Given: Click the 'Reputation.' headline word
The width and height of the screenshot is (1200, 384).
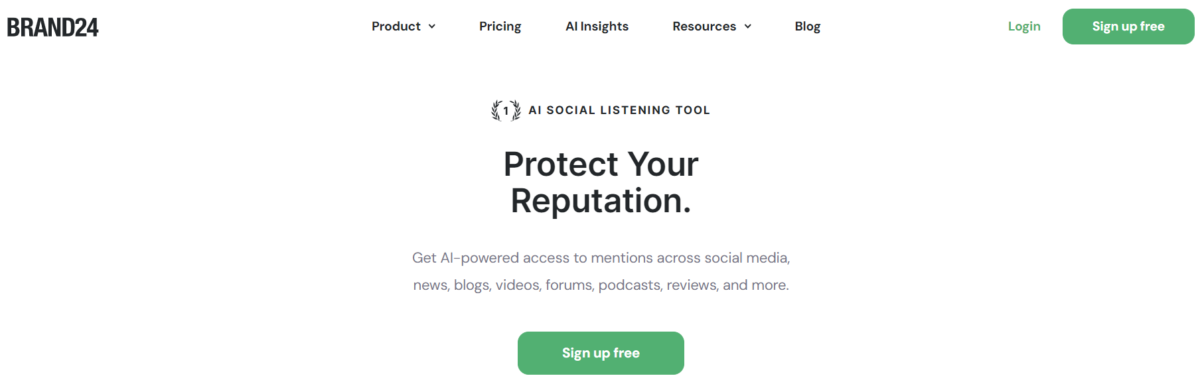Looking at the screenshot, I should [x=601, y=201].
